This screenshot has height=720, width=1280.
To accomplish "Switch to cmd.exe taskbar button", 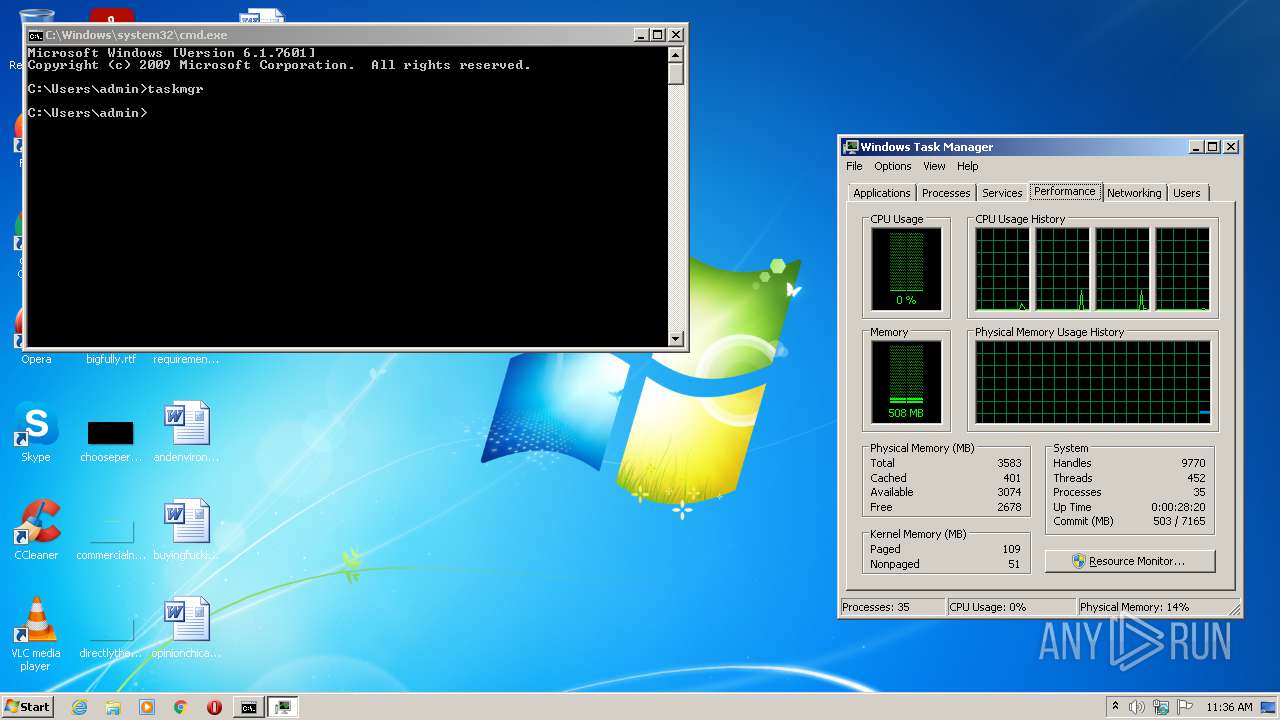I will click(249, 707).
